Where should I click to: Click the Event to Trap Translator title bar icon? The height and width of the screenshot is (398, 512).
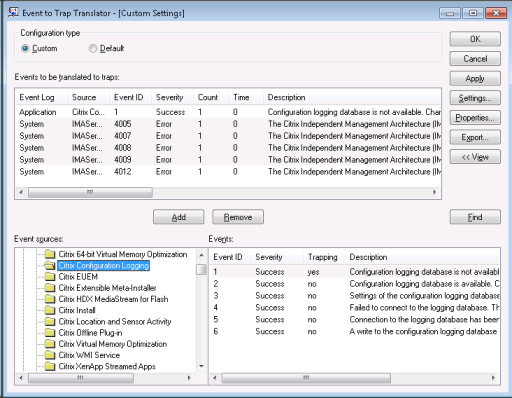tap(13, 12)
